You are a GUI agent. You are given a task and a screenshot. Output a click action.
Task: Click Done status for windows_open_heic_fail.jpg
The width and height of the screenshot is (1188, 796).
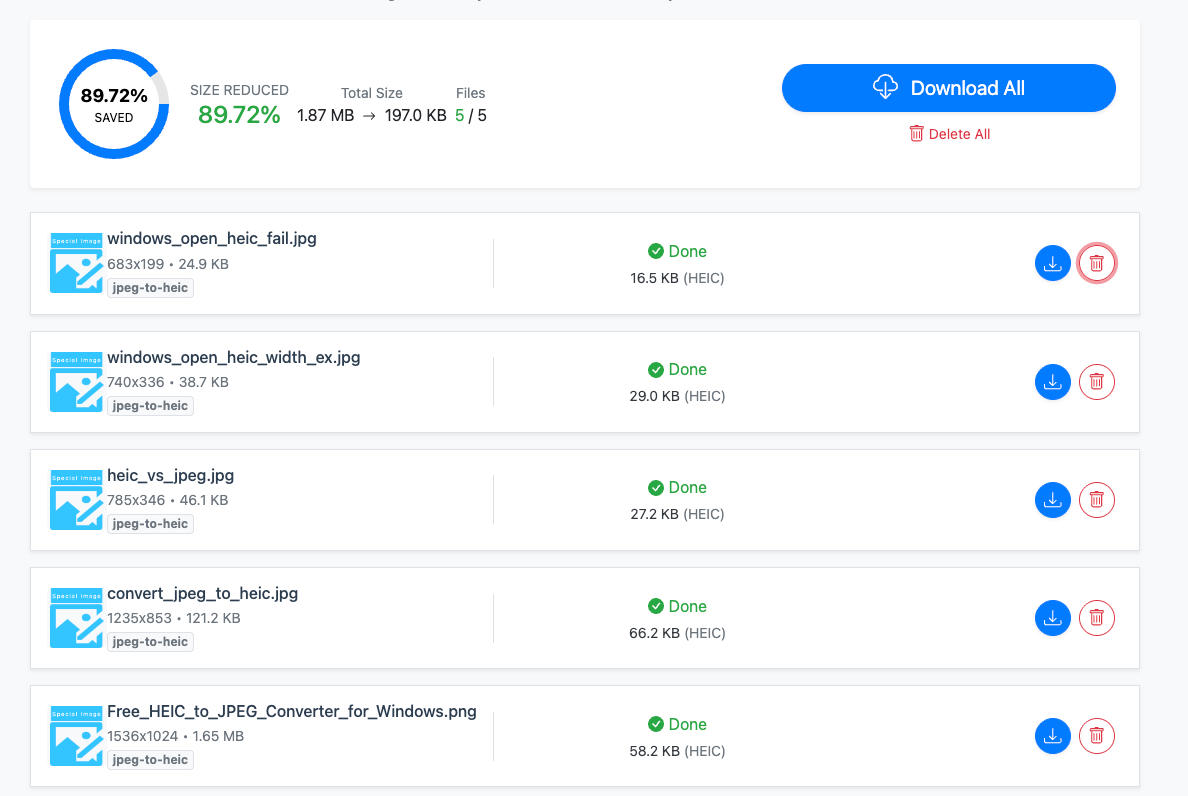(677, 251)
